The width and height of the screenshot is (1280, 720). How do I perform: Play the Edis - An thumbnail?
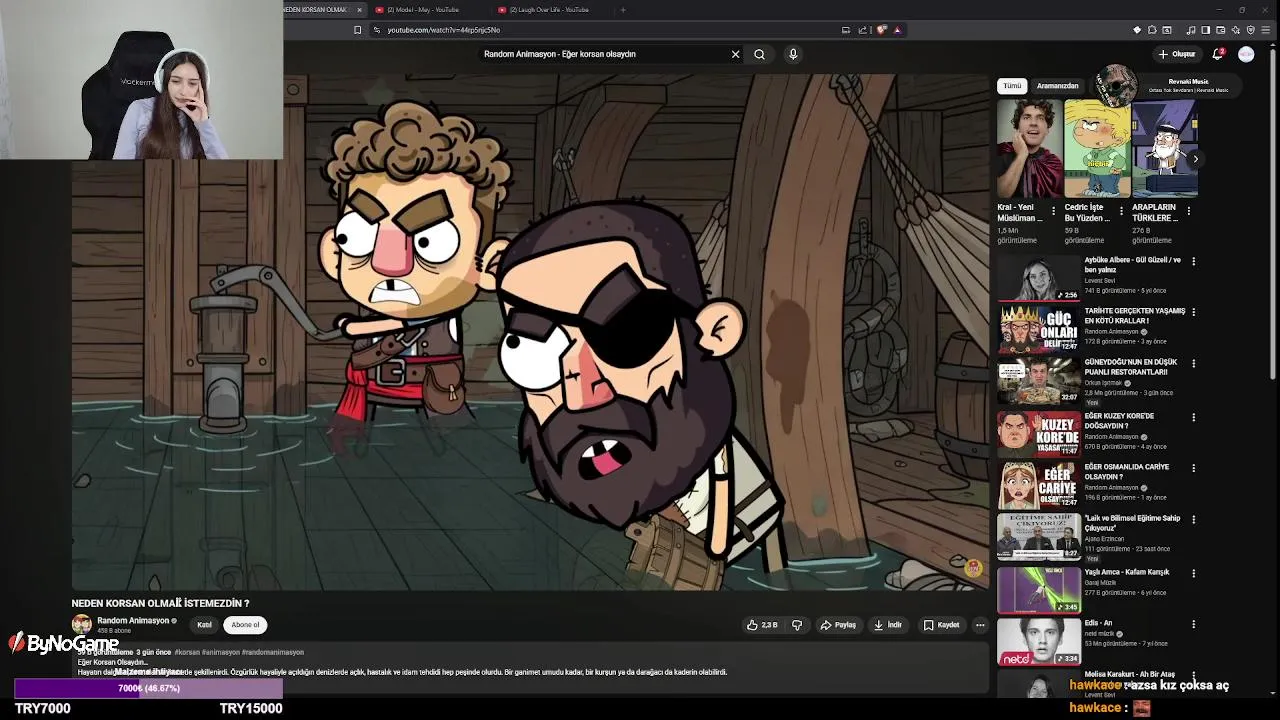click(x=1038, y=641)
